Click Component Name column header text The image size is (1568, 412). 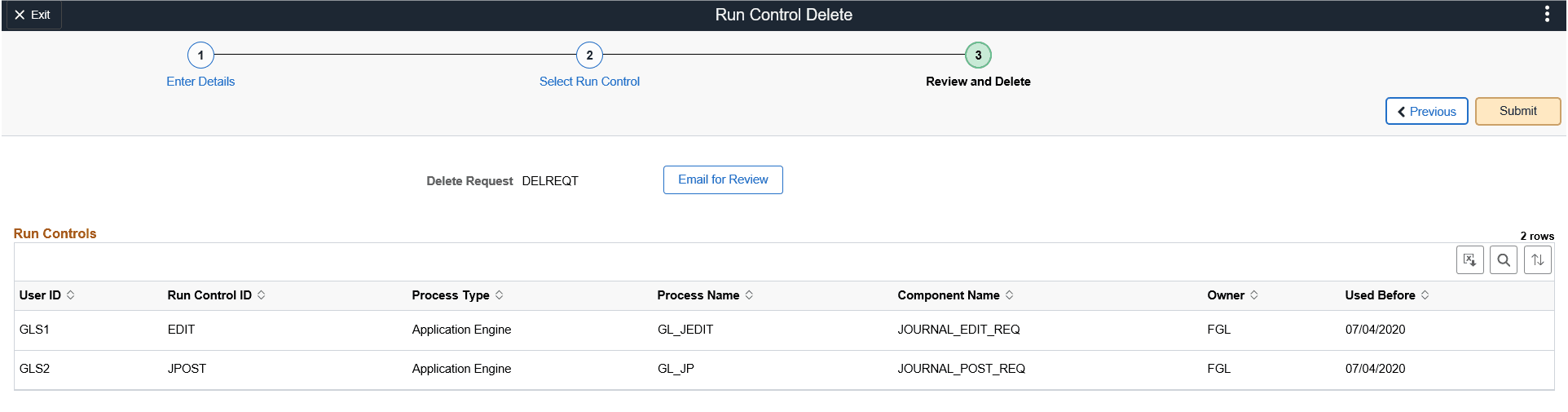click(949, 295)
